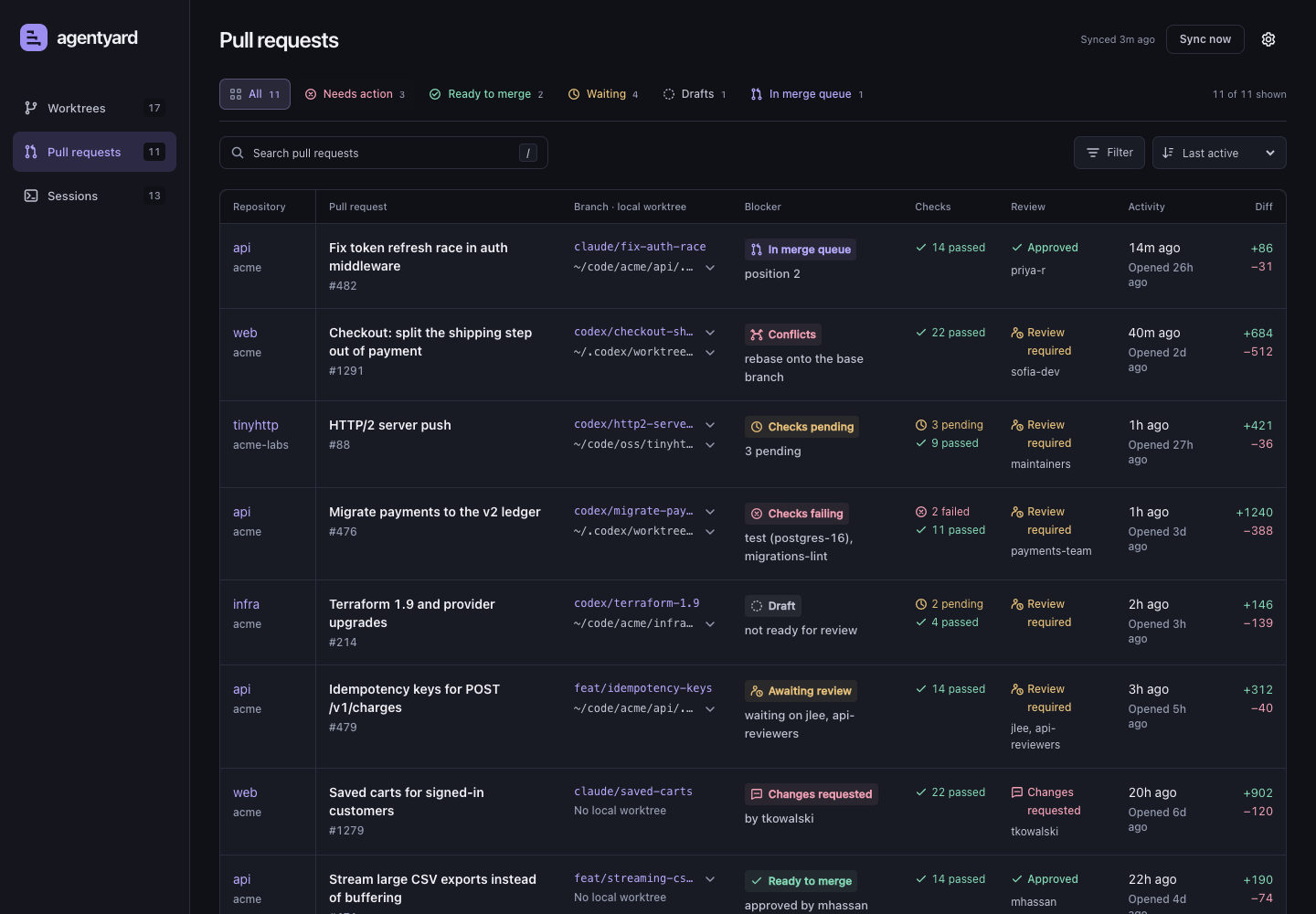Open the feat/idempotency-keys branch link

click(x=642, y=688)
